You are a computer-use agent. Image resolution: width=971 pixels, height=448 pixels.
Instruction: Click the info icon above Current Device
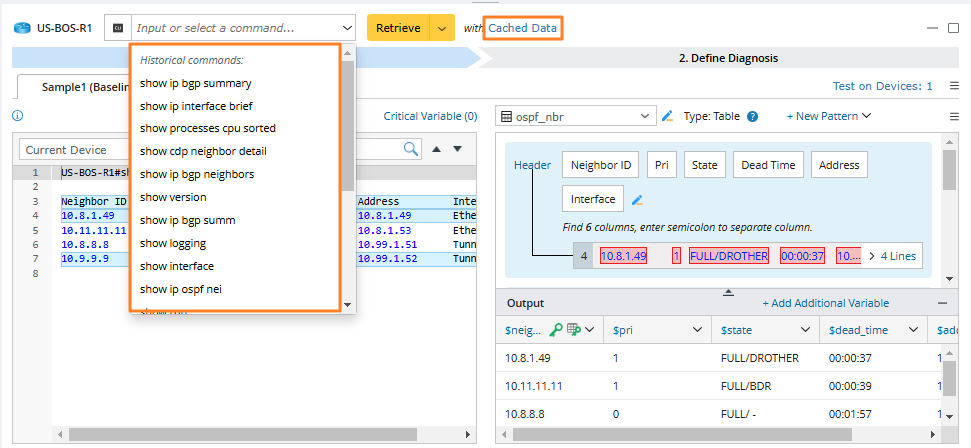[17, 116]
